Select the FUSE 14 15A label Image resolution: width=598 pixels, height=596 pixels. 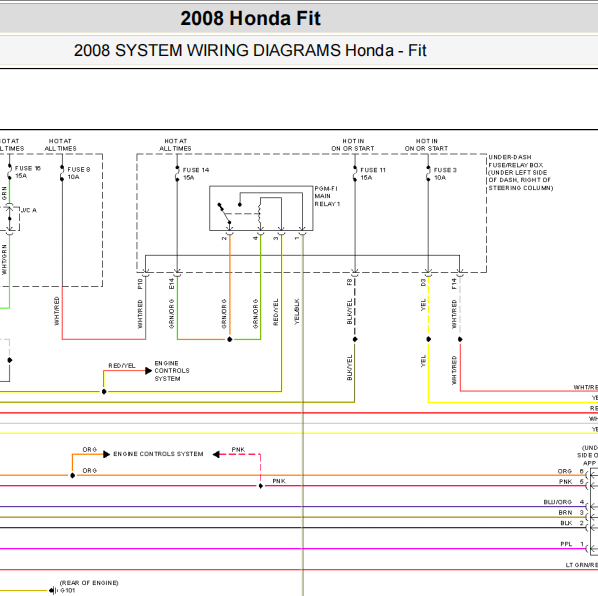coord(196,174)
